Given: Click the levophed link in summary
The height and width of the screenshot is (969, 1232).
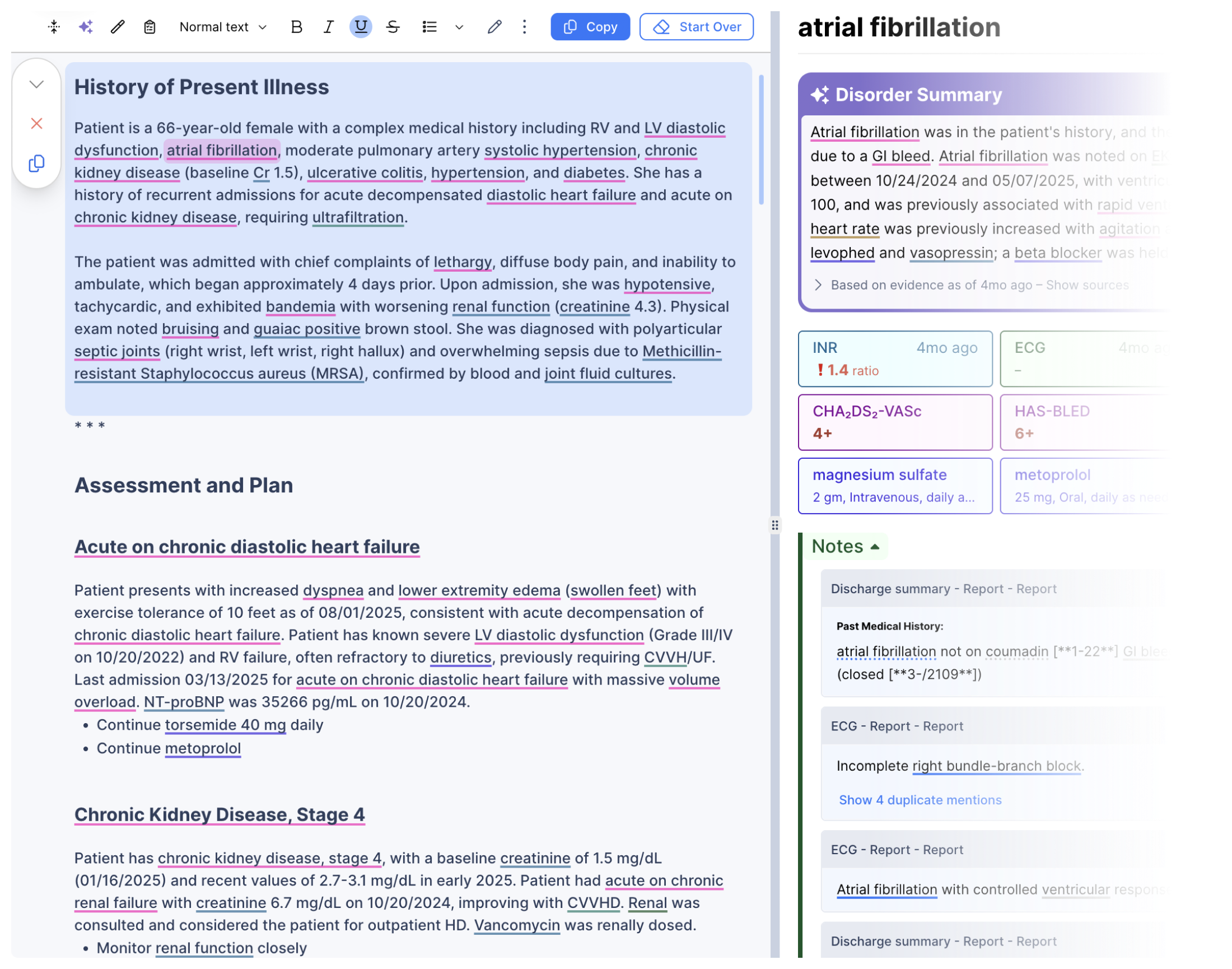Looking at the screenshot, I should point(842,253).
